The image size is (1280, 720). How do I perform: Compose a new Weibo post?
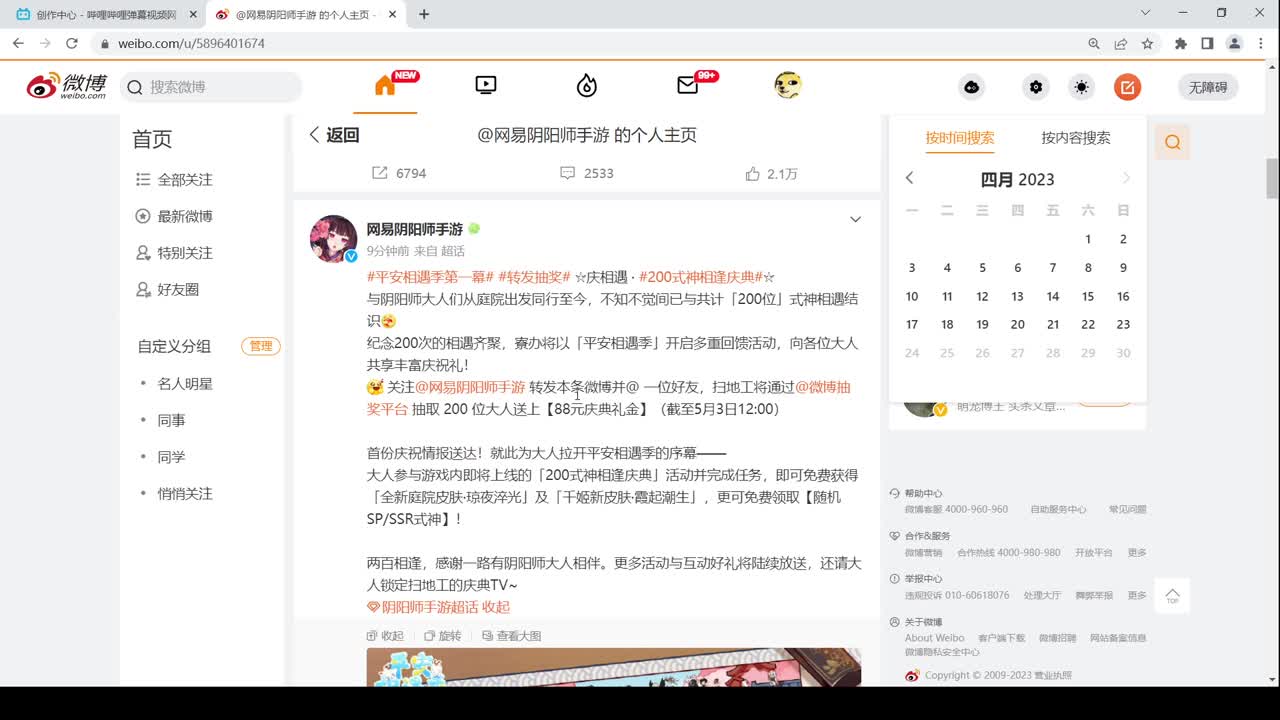point(1127,87)
